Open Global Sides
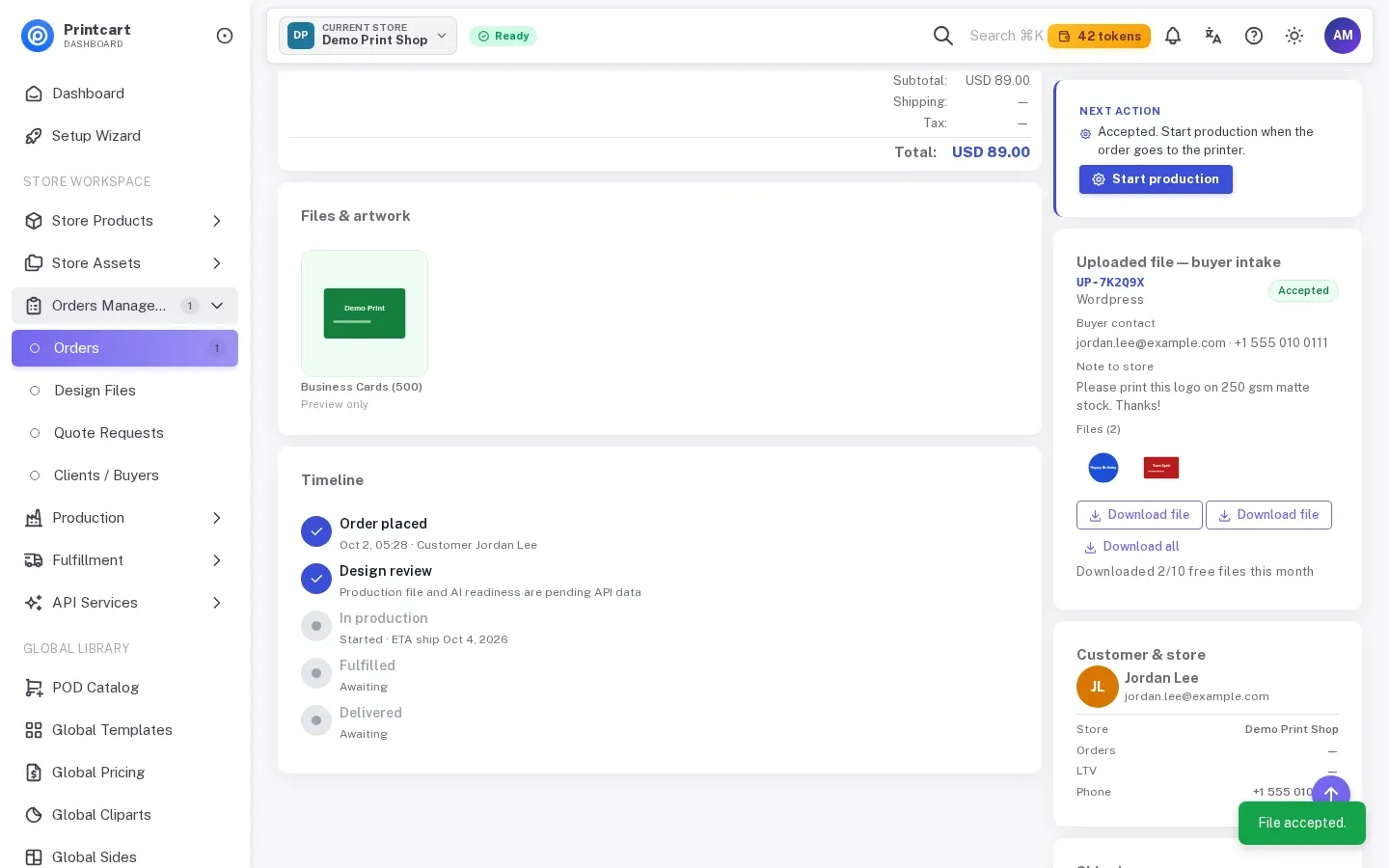This screenshot has width=1389, height=868. [x=124, y=856]
